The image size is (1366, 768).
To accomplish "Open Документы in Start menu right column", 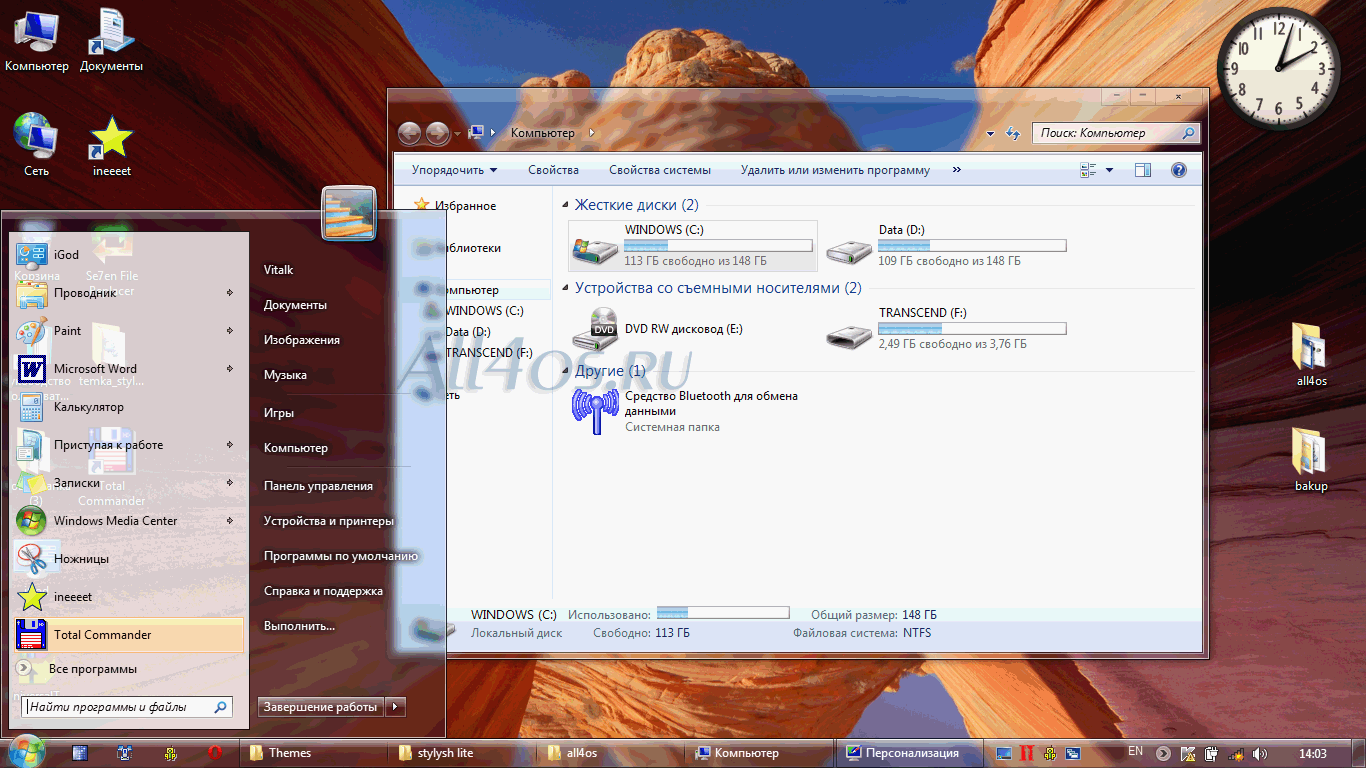I will 295,305.
